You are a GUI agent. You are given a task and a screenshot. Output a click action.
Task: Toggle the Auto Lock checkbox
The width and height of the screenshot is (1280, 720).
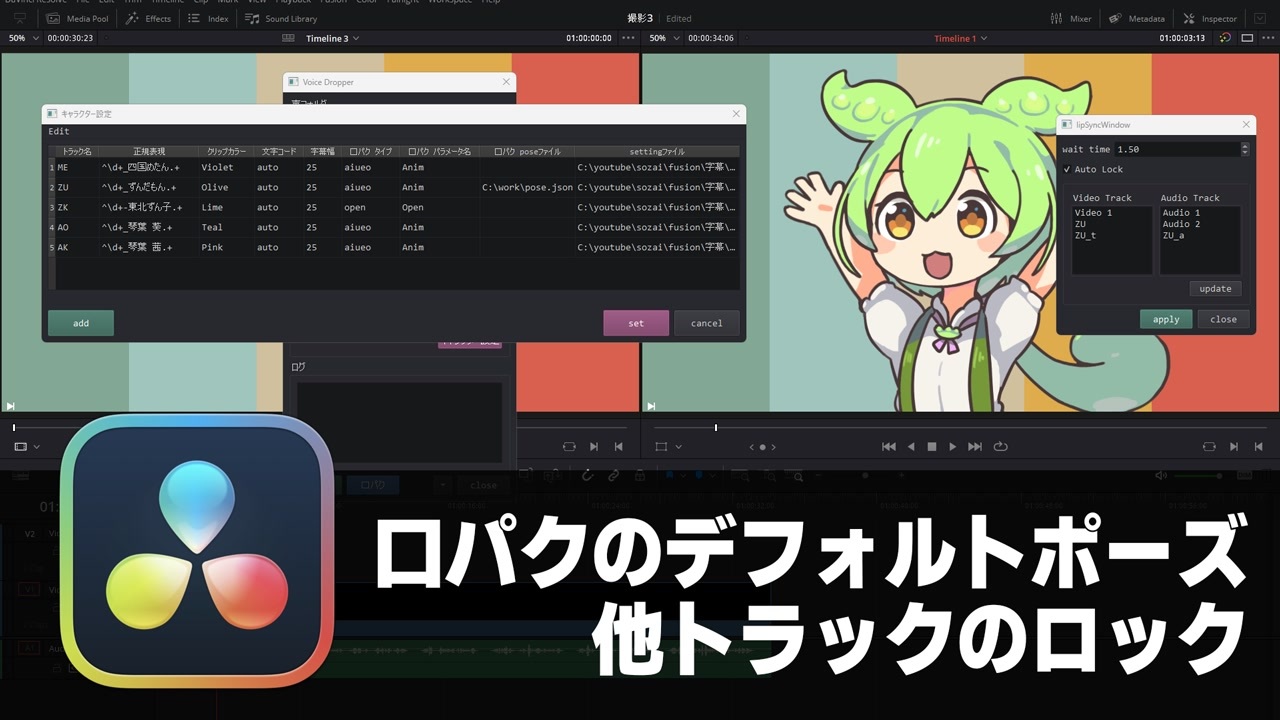[x=1067, y=169]
